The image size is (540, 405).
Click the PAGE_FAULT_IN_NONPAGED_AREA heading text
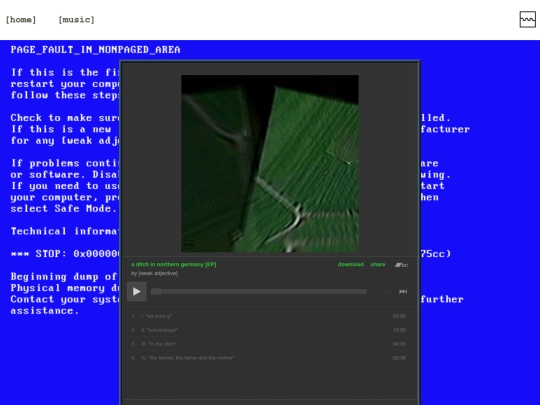[x=95, y=50]
